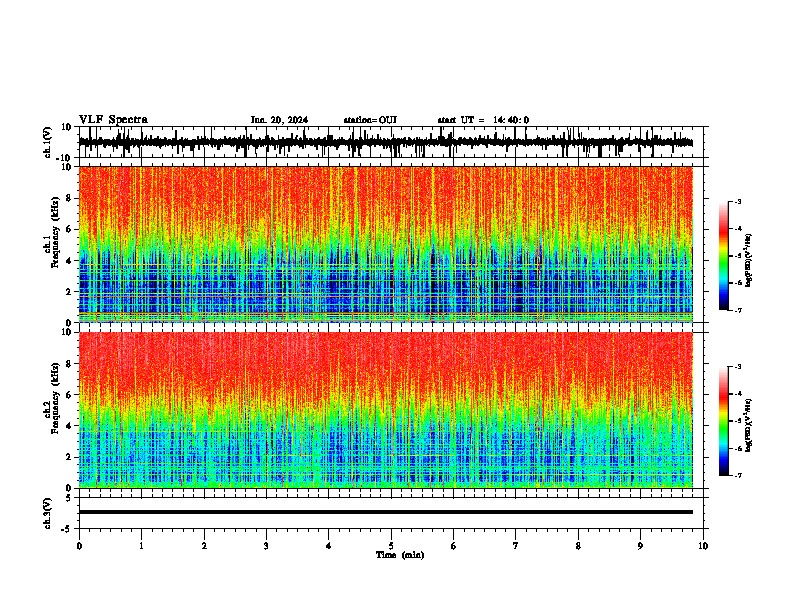Click the "VLF Spectra" plot title

pos(113,120)
